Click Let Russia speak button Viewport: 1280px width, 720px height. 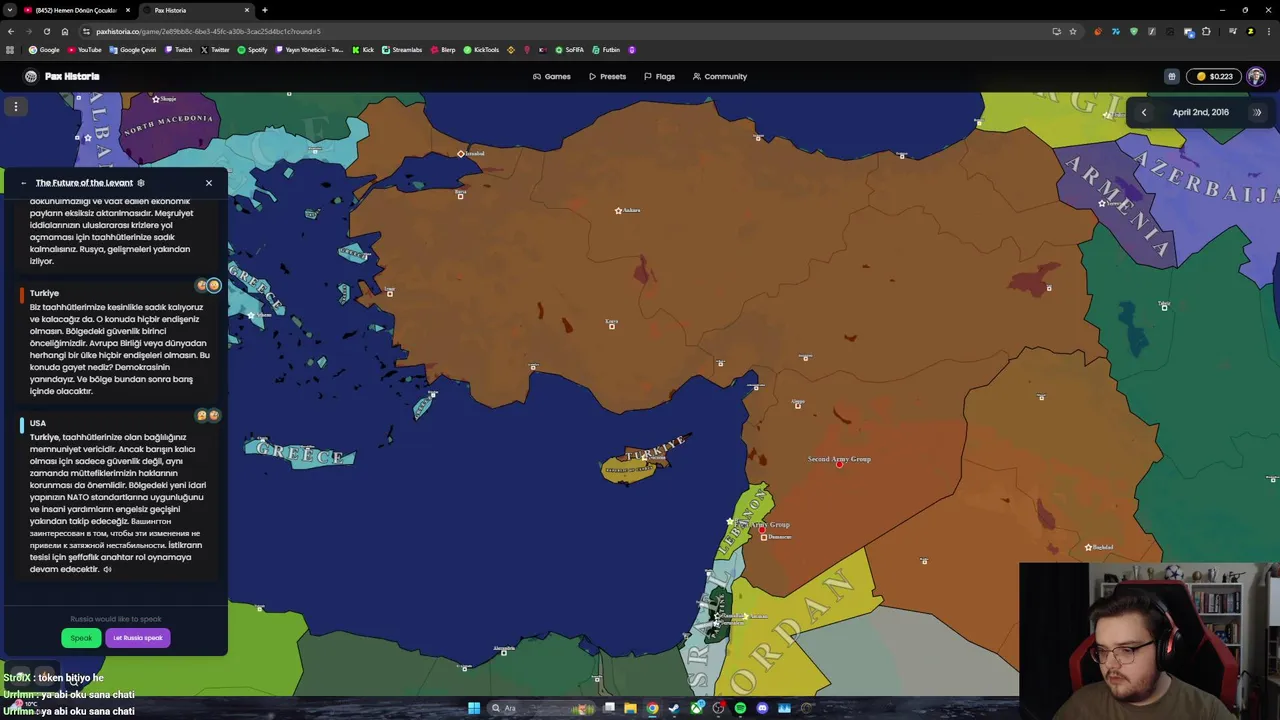138,638
